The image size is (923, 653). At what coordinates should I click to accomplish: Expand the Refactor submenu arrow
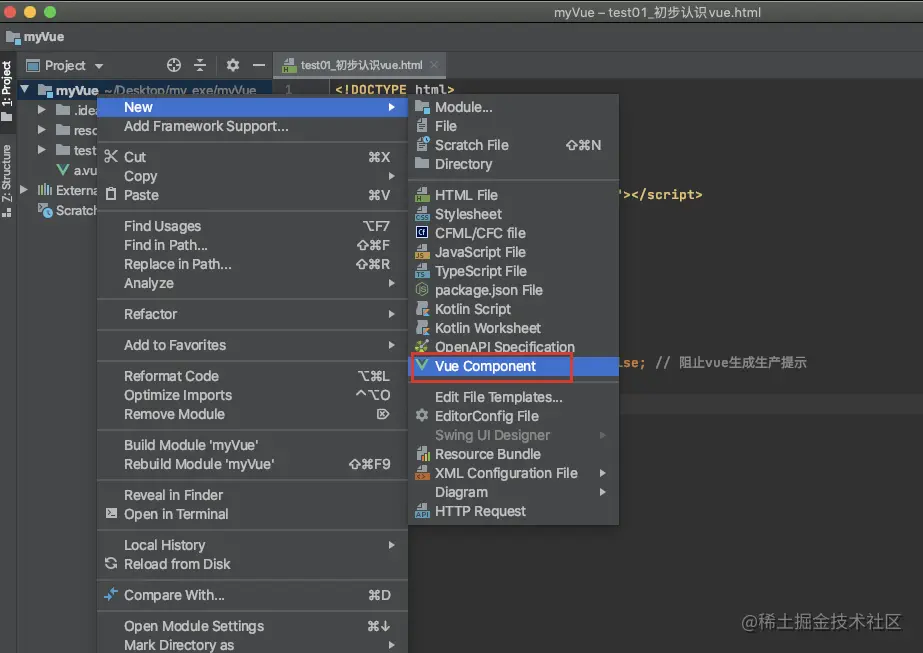pos(391,314)
